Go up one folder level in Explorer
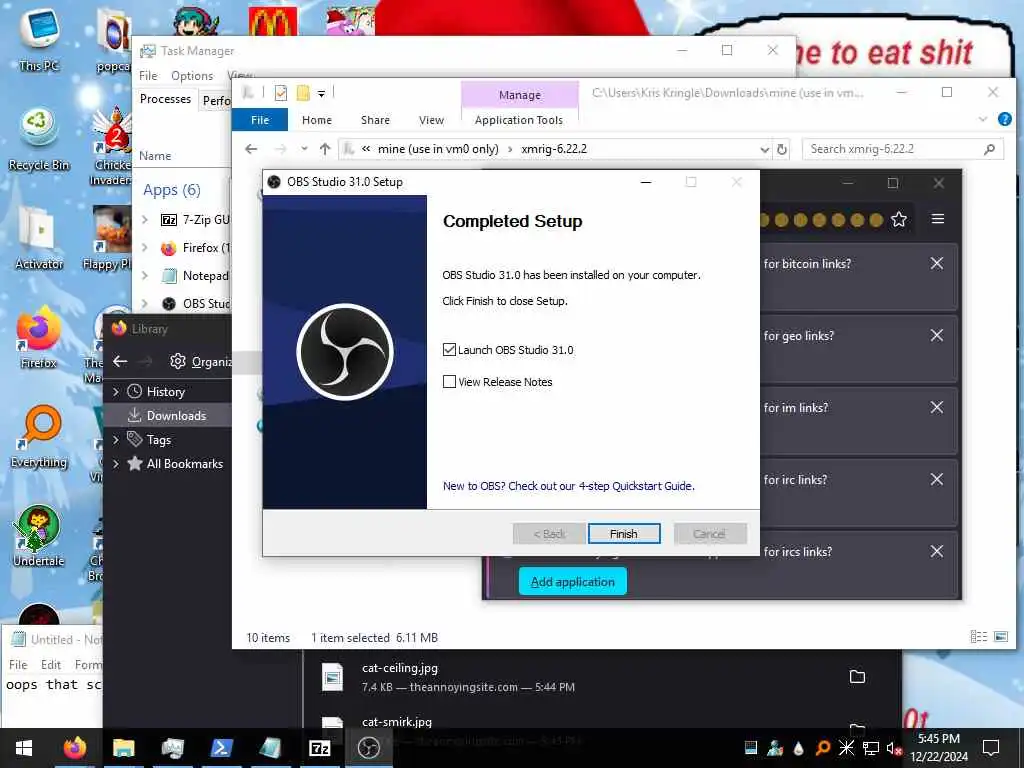Screen dimensions: 1024x768 tap(325, 149)
